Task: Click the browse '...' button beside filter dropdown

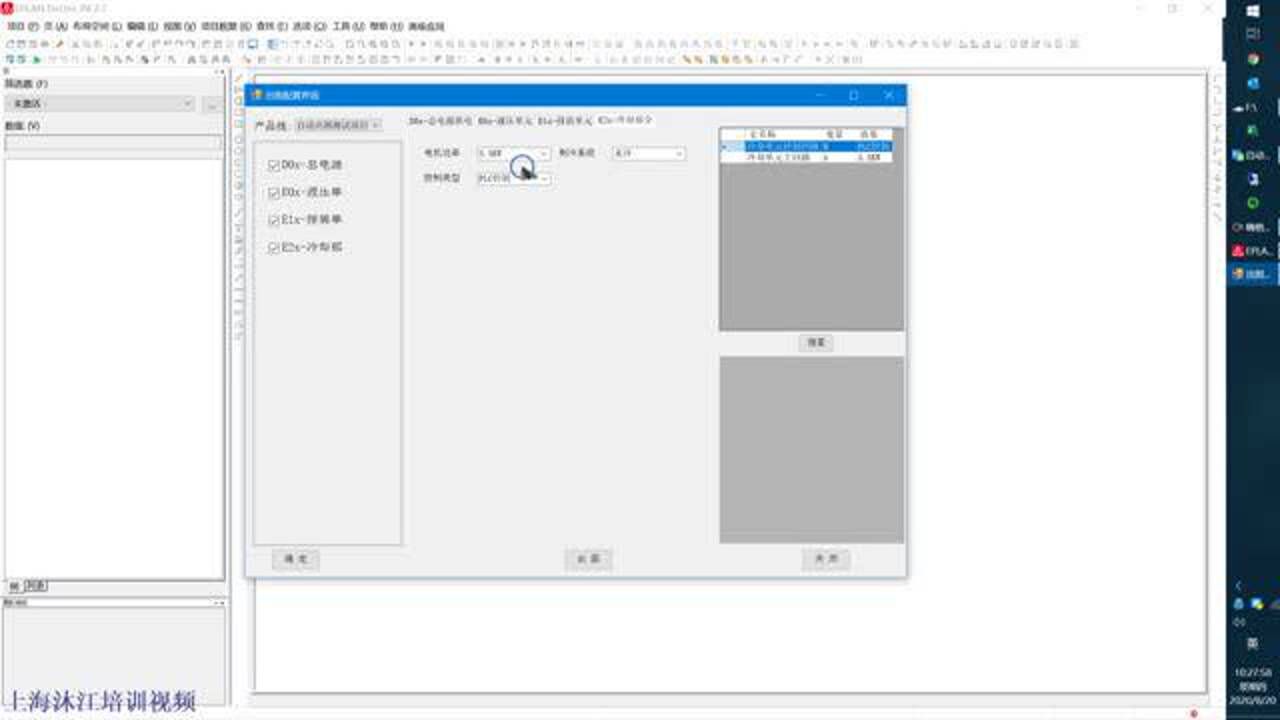Action: 210,104
